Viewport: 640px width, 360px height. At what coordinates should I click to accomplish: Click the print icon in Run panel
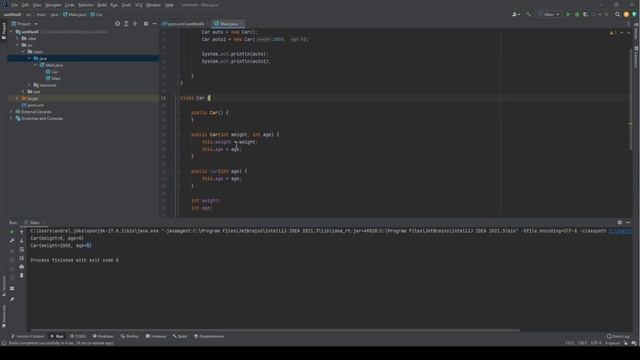pos(22,267)
